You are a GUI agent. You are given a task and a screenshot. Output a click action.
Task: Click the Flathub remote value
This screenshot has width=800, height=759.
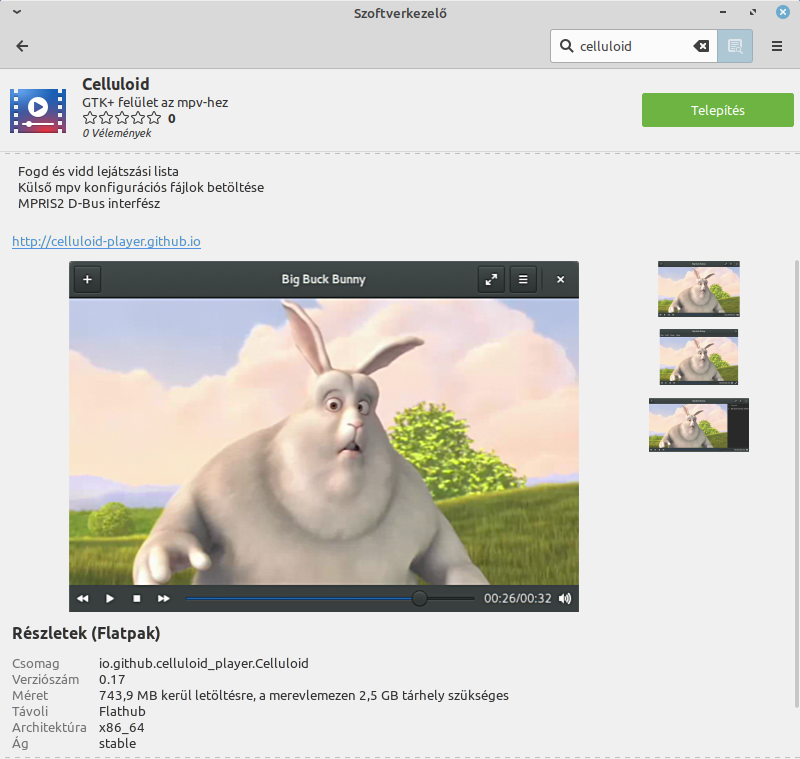tap(122, 711)
